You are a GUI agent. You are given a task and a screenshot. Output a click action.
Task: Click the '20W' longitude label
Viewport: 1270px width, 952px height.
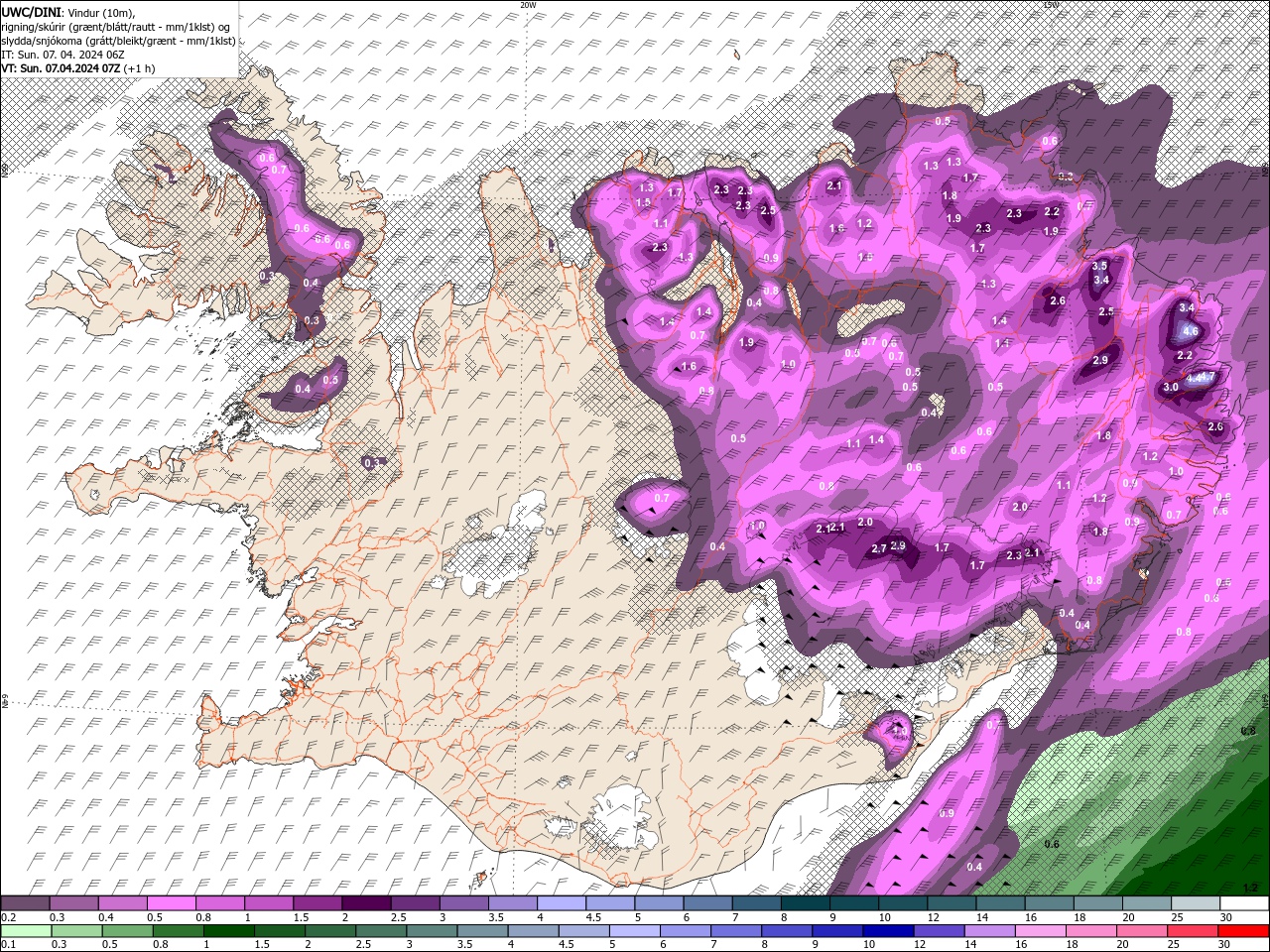pyautogui.click(x=528, y=5)
